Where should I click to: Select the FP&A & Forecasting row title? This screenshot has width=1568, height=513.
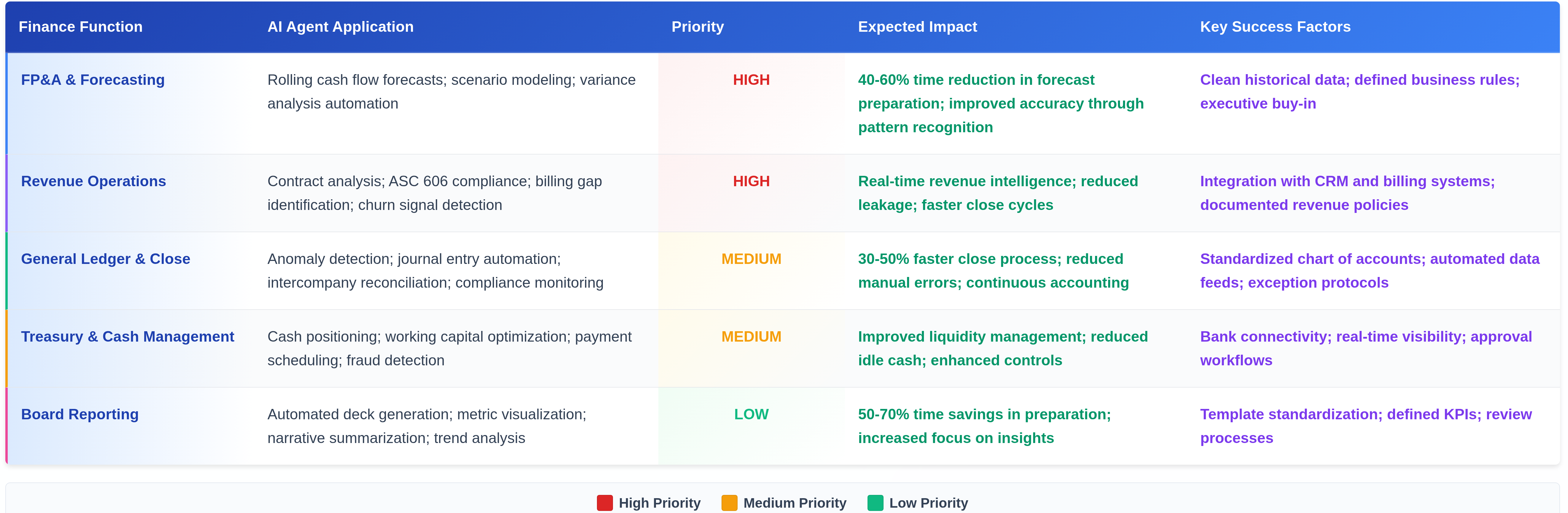click(93, 80)
